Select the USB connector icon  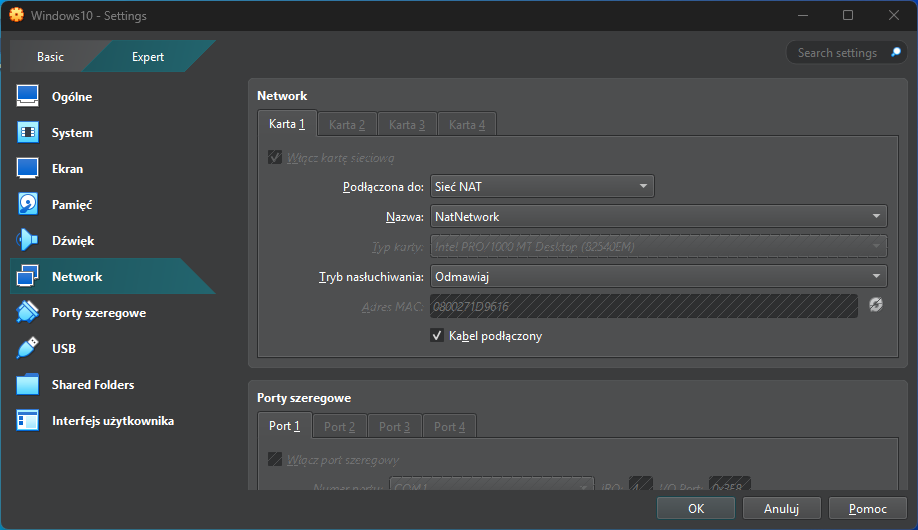[28, 348]
